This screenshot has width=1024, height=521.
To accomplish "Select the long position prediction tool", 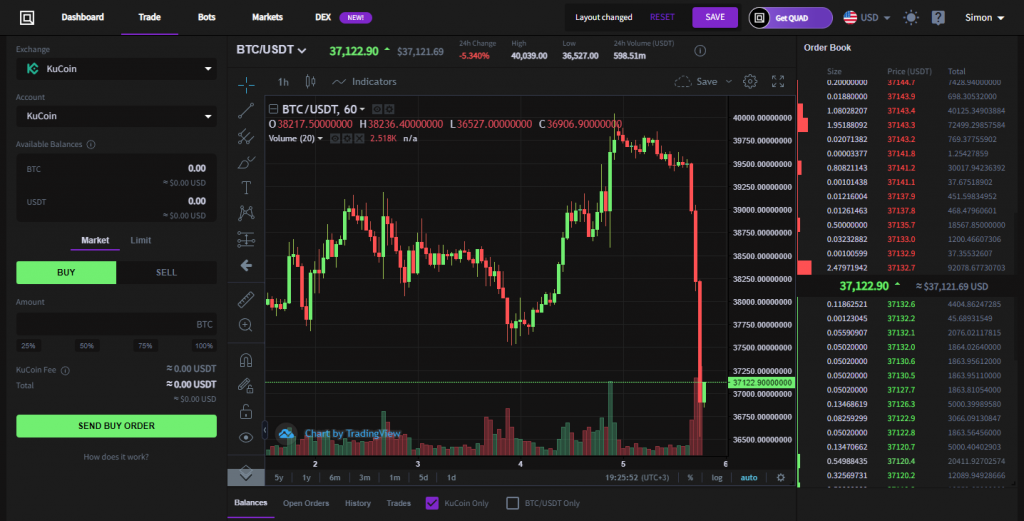I will click(x=246, y=240).
